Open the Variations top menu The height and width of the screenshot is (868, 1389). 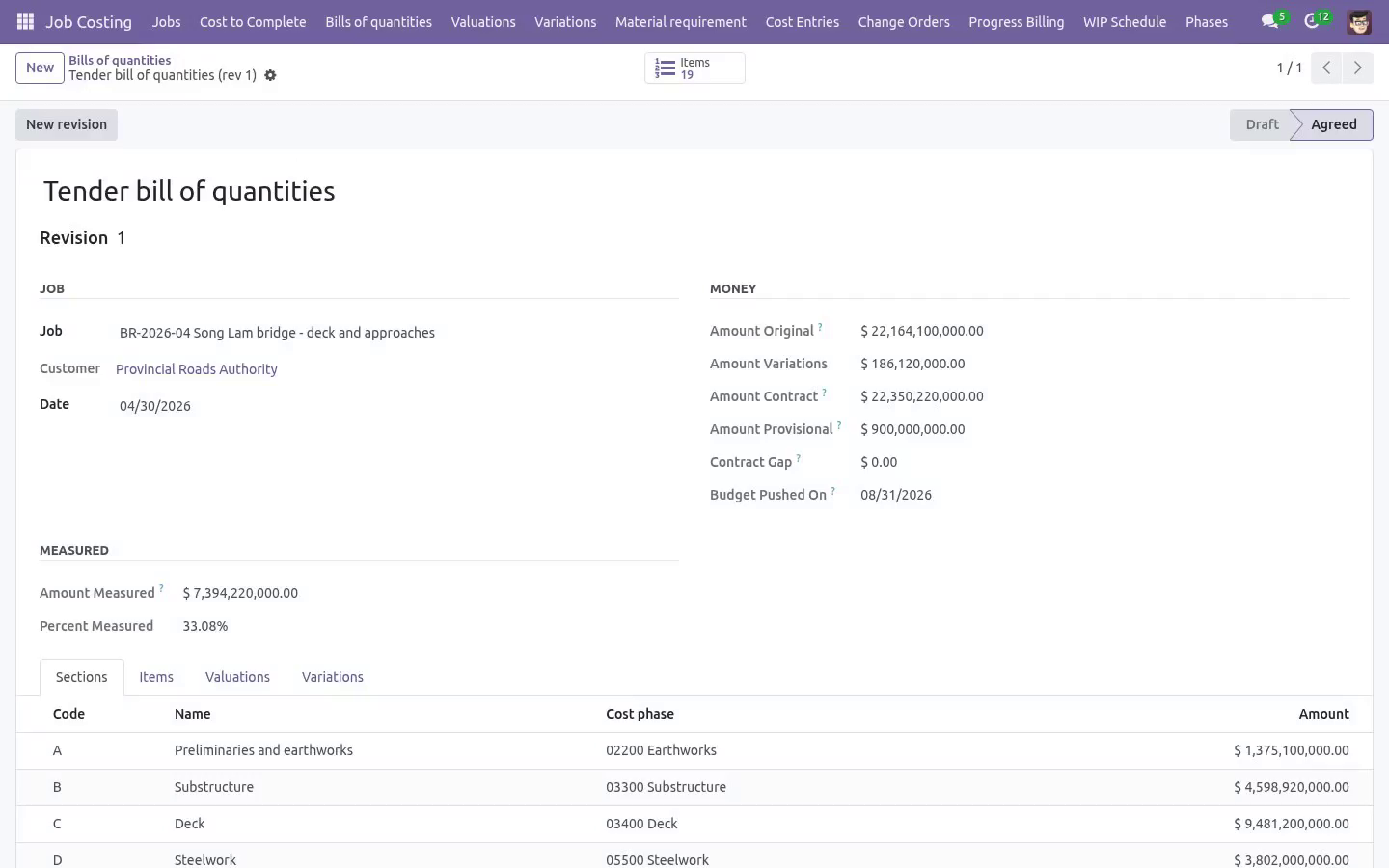tap(565, 21)
